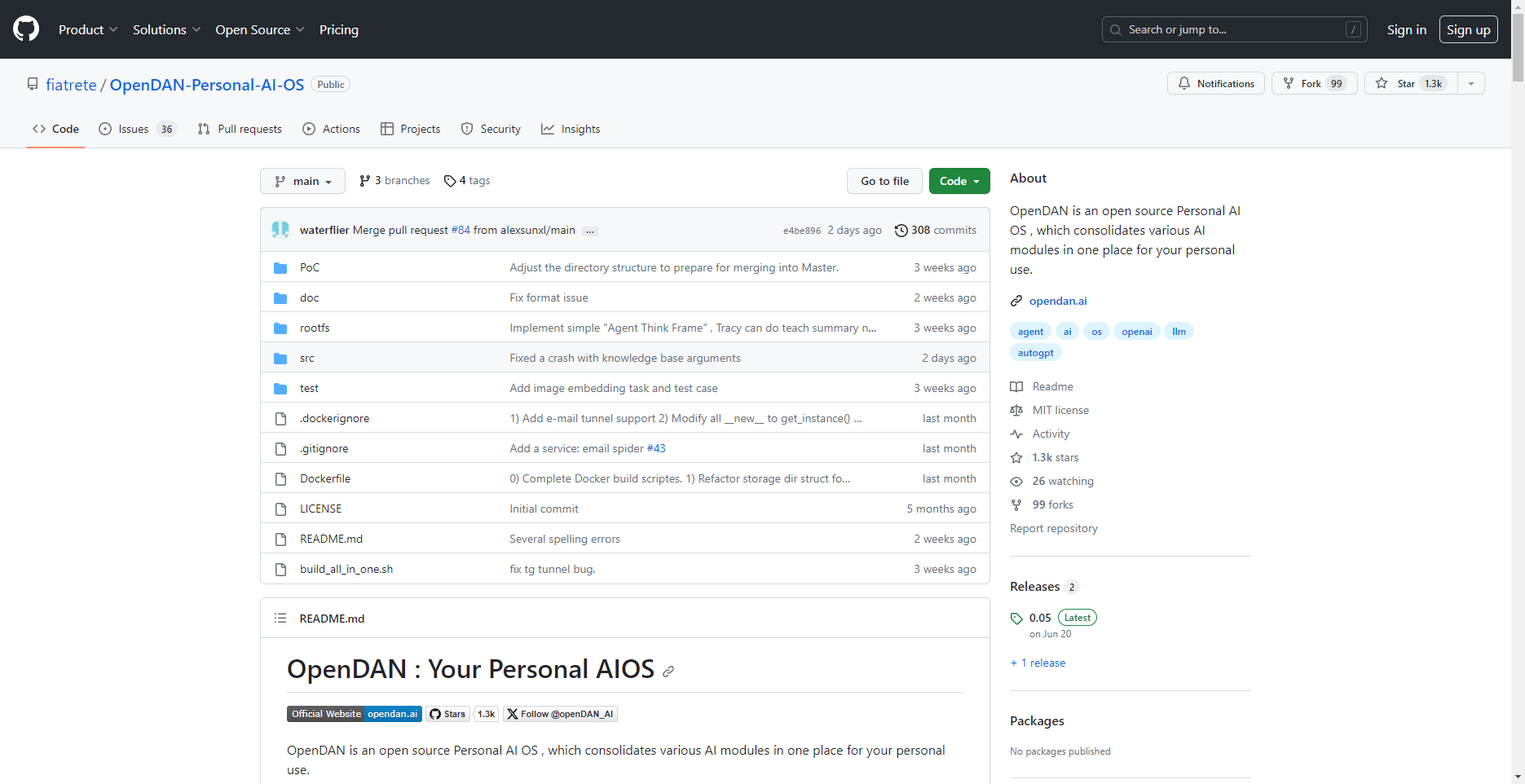
Task: Click the link icon beside opendan.ai
Action: (x=1016, y=301)
